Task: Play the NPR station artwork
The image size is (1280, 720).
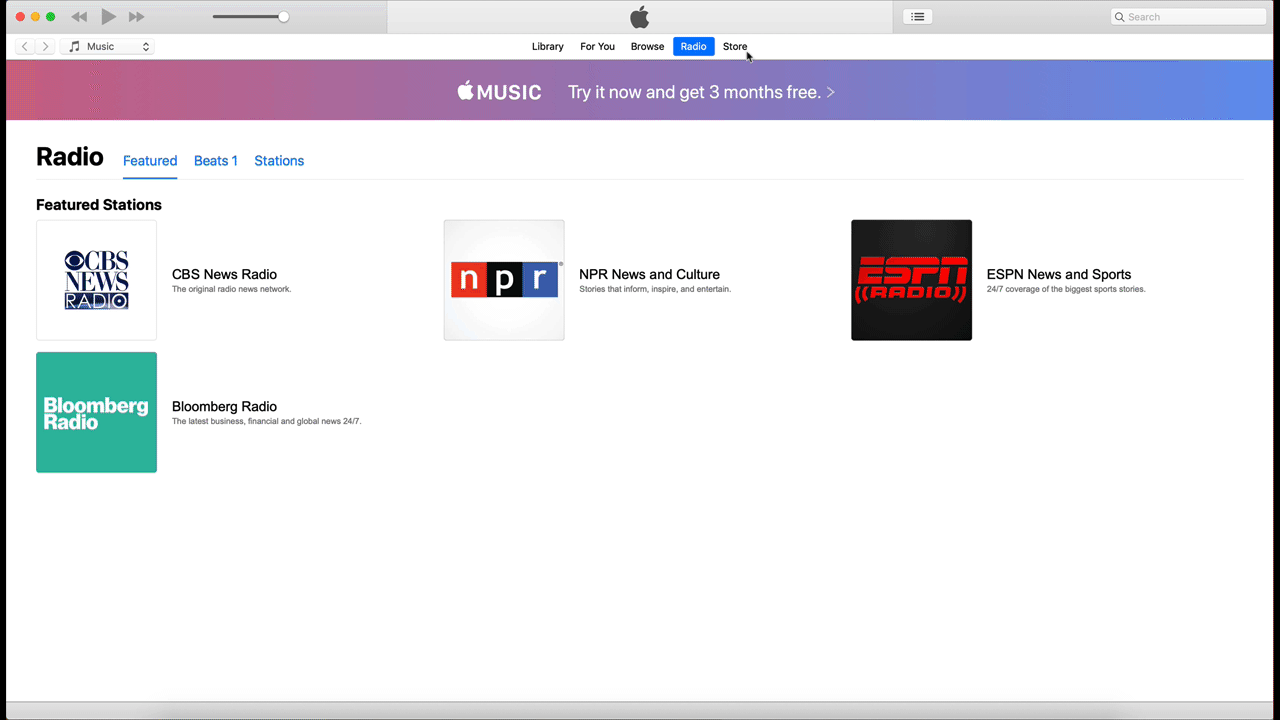Action: click(x=504, y=280)
